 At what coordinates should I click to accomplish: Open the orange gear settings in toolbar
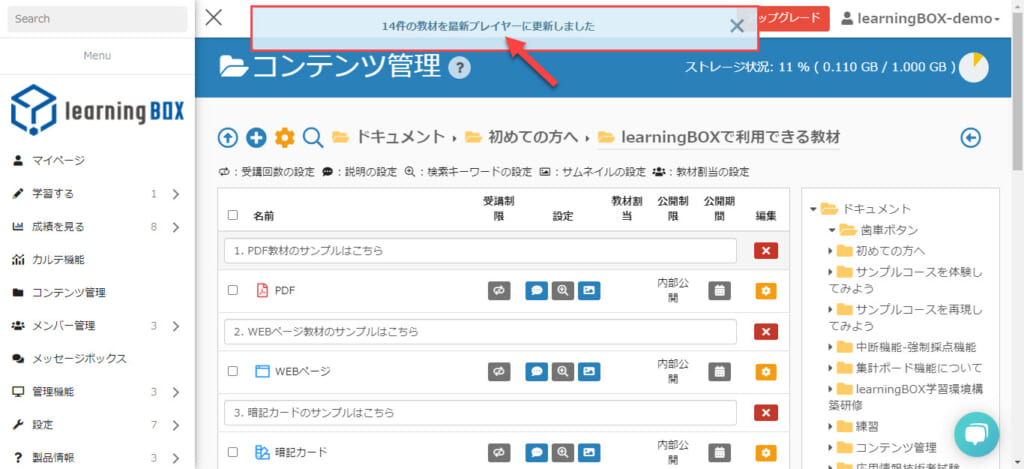point(285,137)
